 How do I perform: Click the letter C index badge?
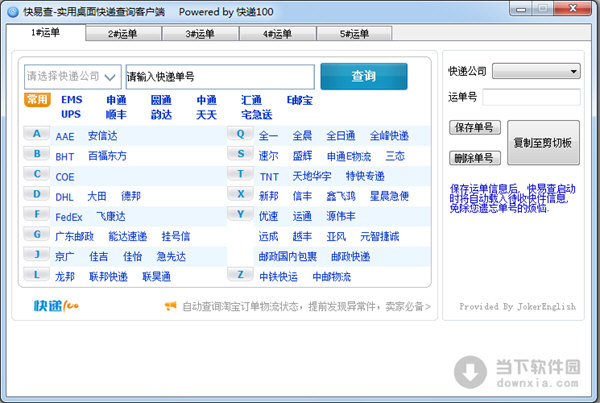point(37,174)
